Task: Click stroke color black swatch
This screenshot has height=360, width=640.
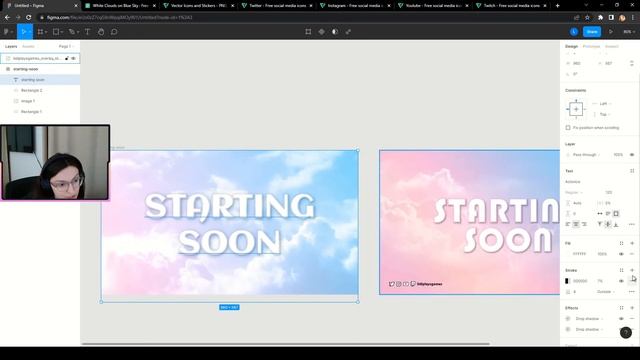Action: click(567, 281)
